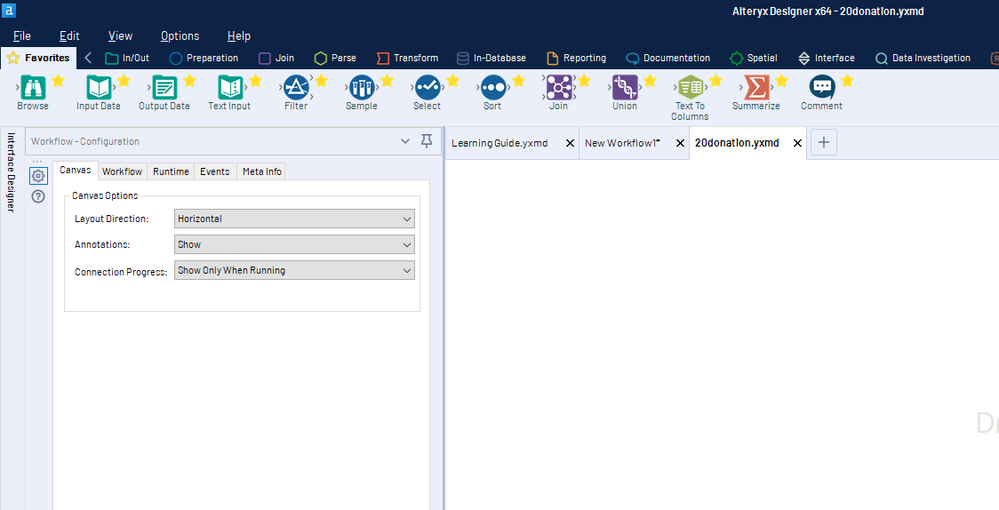This screenshot has width=999, height=510.
Task: Unfavorite the Filter tool star
Action: (321, 80)
